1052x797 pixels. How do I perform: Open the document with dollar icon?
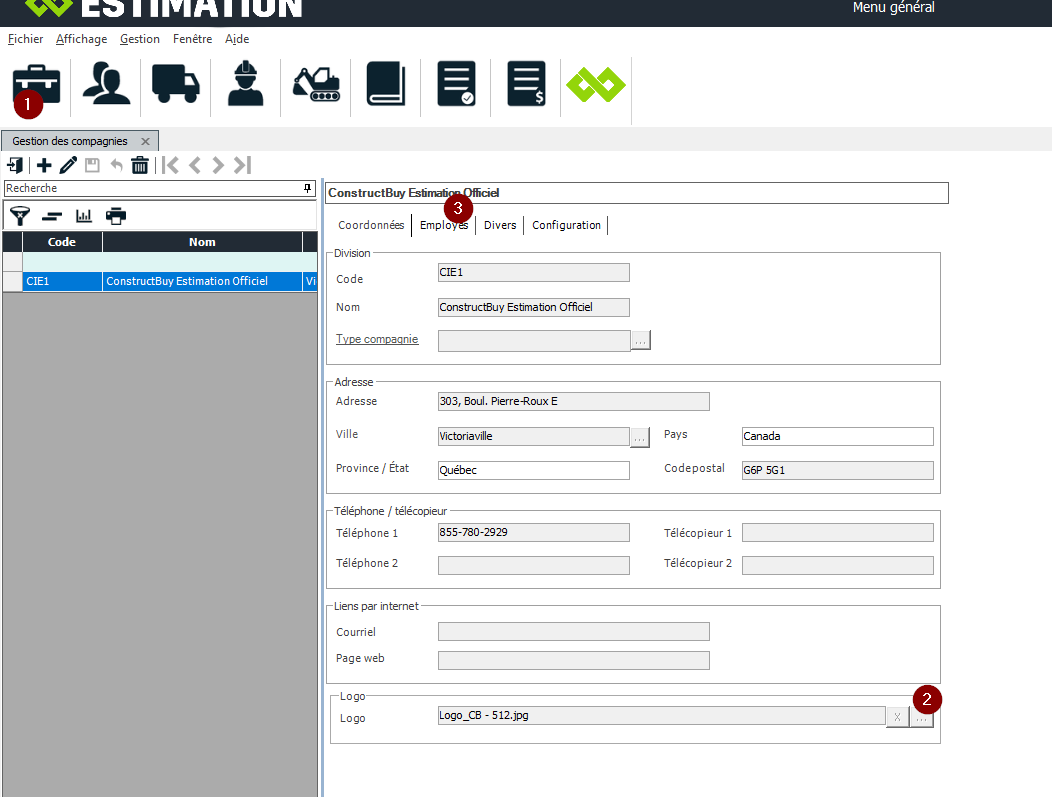click(x=526, y=83)
